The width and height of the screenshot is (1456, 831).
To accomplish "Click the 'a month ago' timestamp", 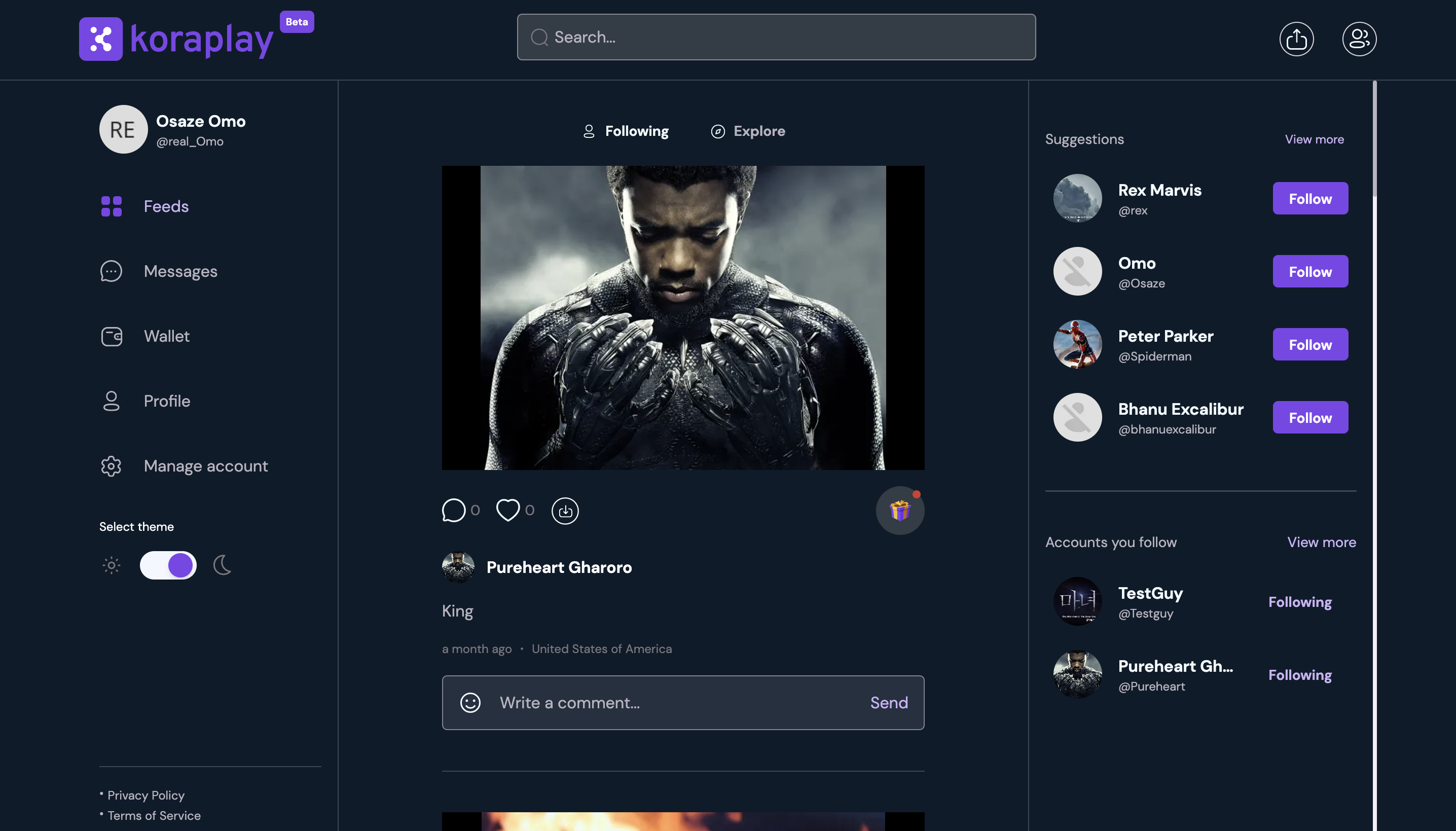I will click(477, 649).
